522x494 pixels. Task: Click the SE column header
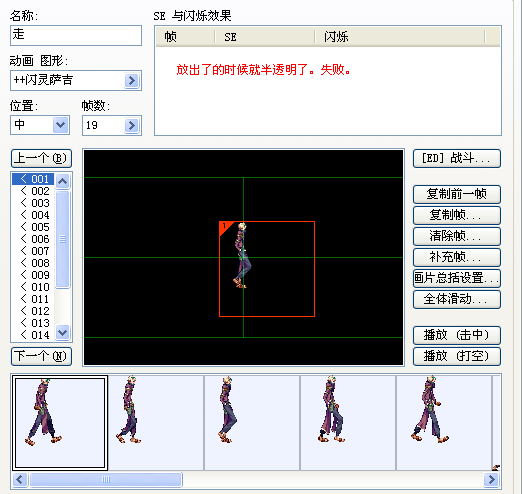265,37
